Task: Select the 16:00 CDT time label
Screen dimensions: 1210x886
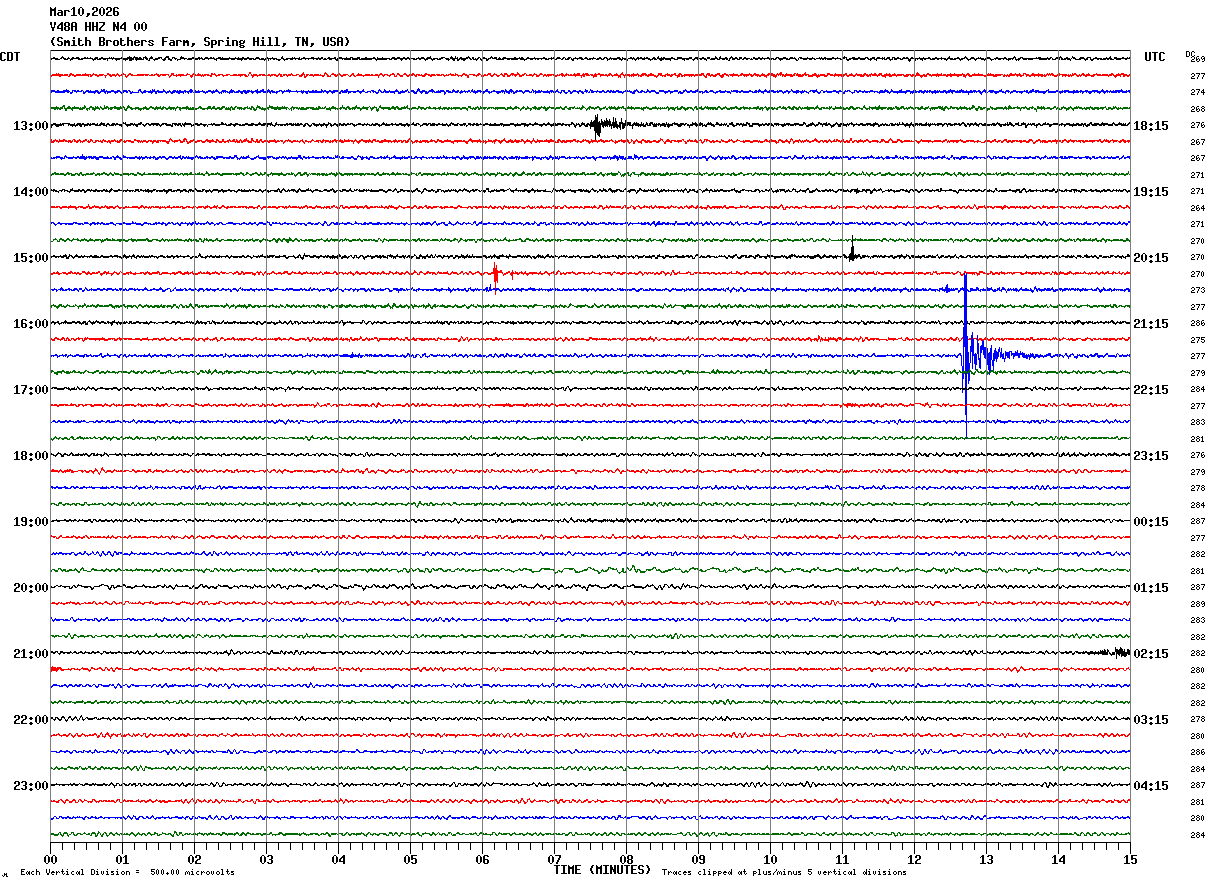Action: point(30,324)
